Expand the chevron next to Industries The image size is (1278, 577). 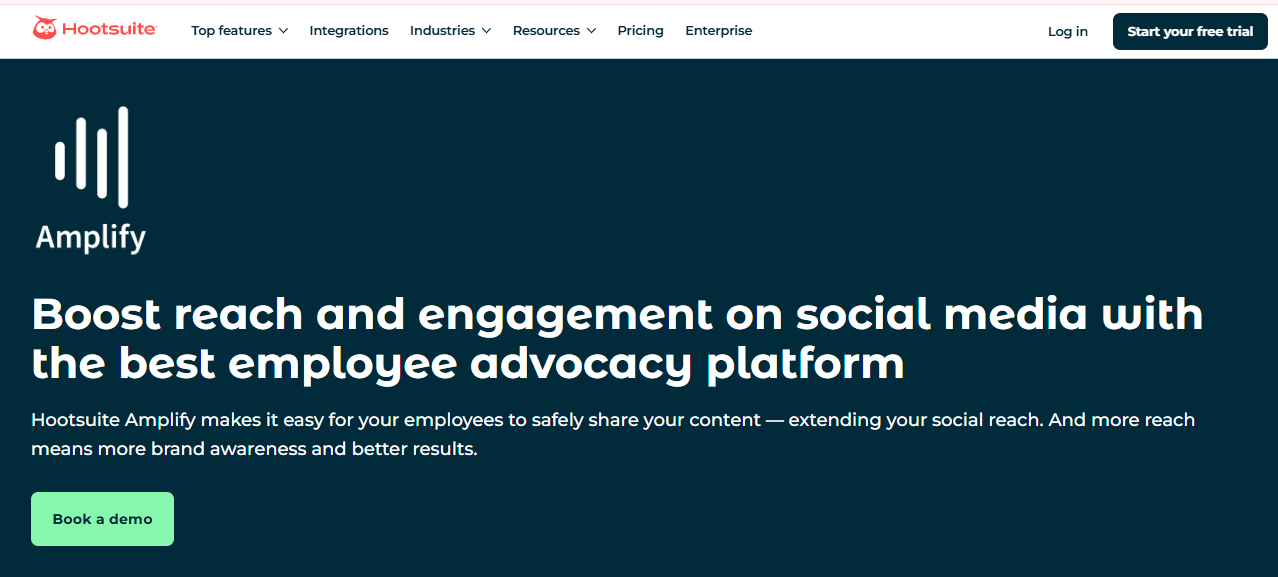486,31
